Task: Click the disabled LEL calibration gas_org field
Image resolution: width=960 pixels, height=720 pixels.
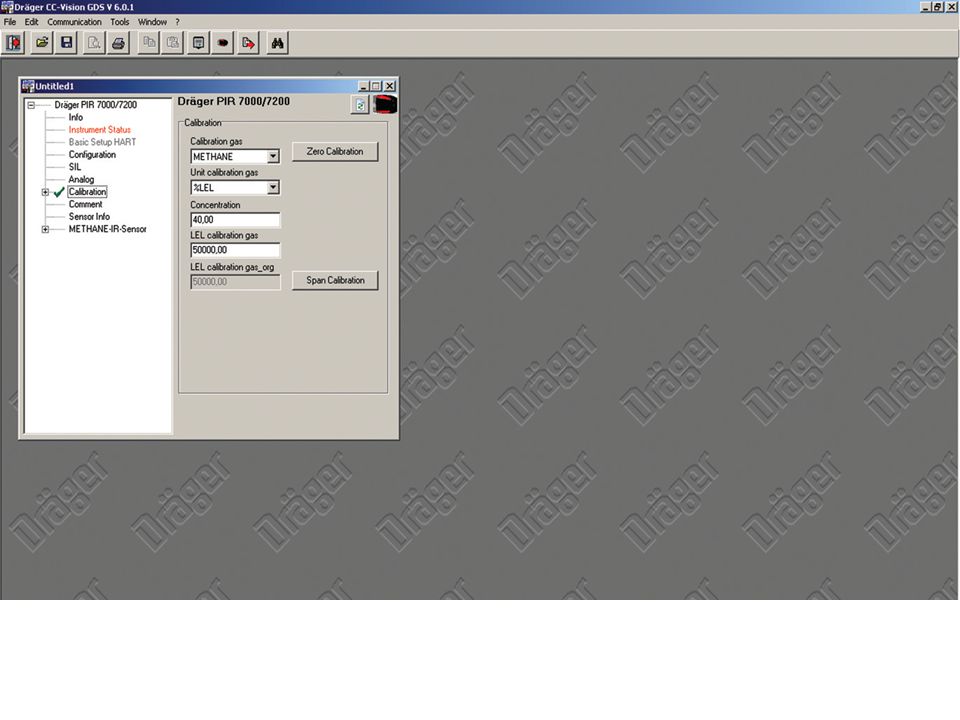Action: click(x=235, y=282)
